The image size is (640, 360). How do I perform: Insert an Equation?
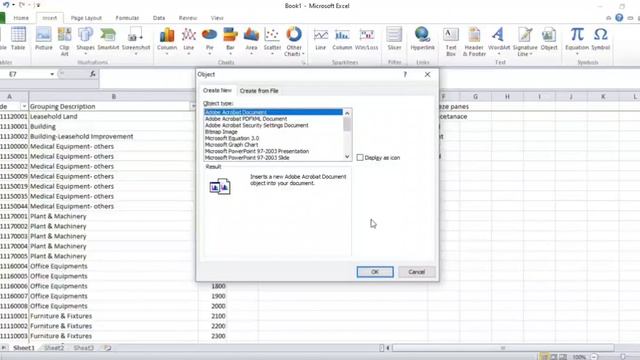pos(577,41)
